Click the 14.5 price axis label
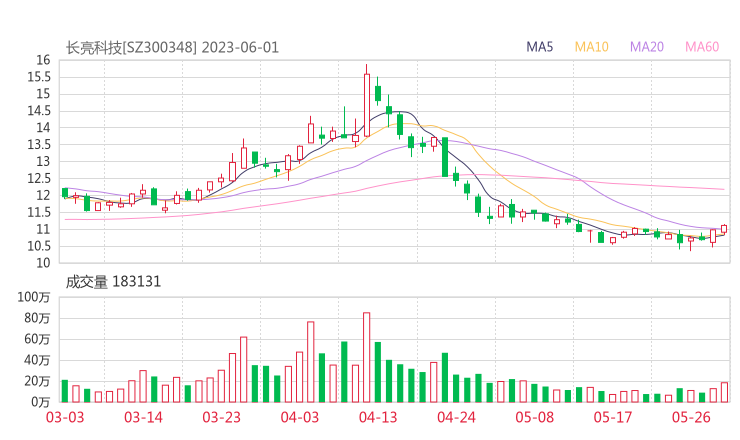 (x=38, y=111)
